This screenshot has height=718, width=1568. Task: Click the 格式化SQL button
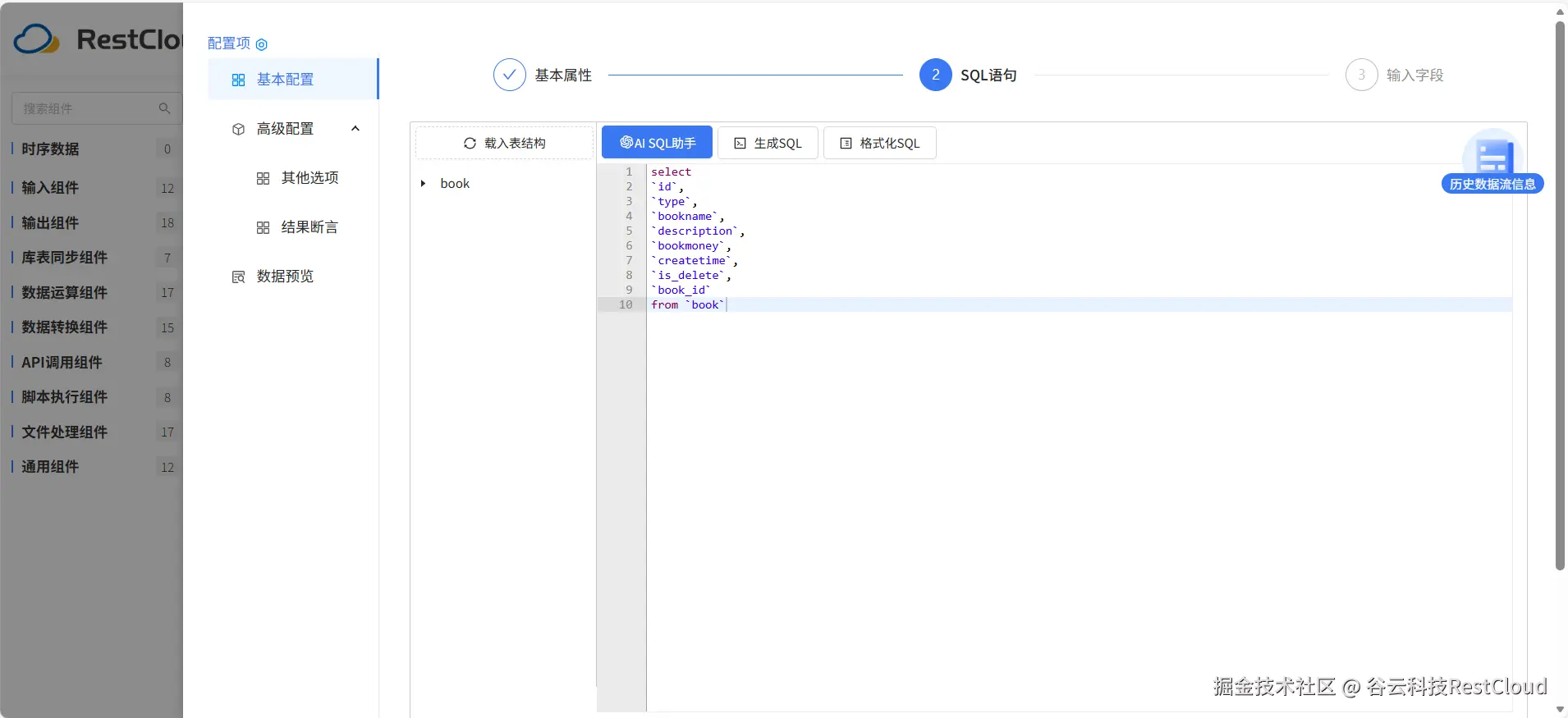pyautogui.click(x=880, y=143)
